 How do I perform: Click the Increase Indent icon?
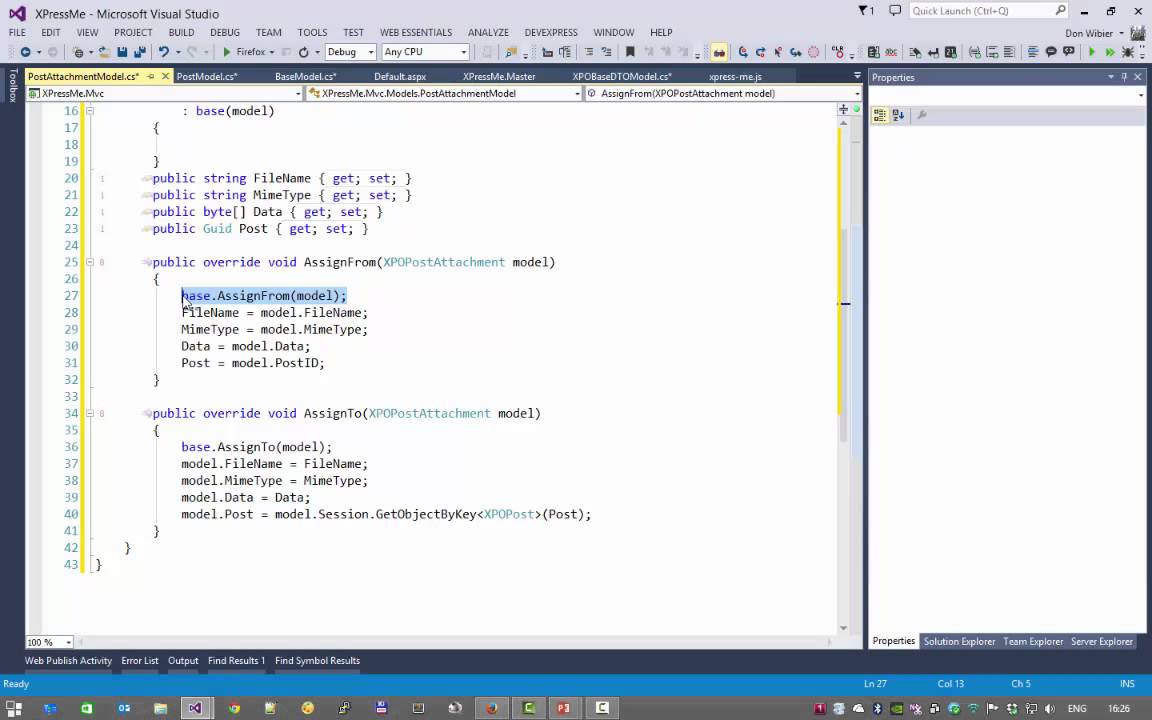pos(607,52)
